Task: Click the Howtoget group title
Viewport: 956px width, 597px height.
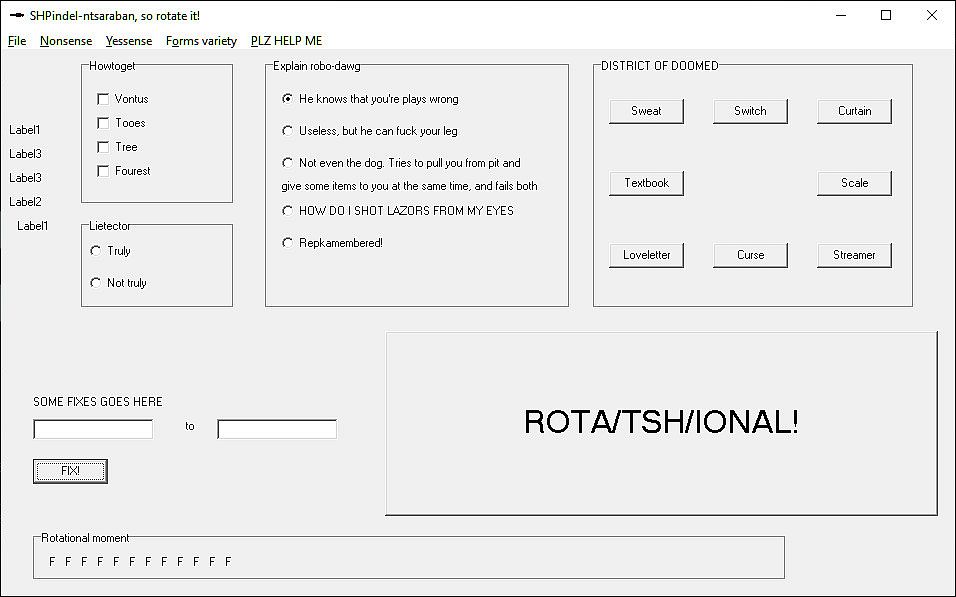Action: [x=112, y=66]
